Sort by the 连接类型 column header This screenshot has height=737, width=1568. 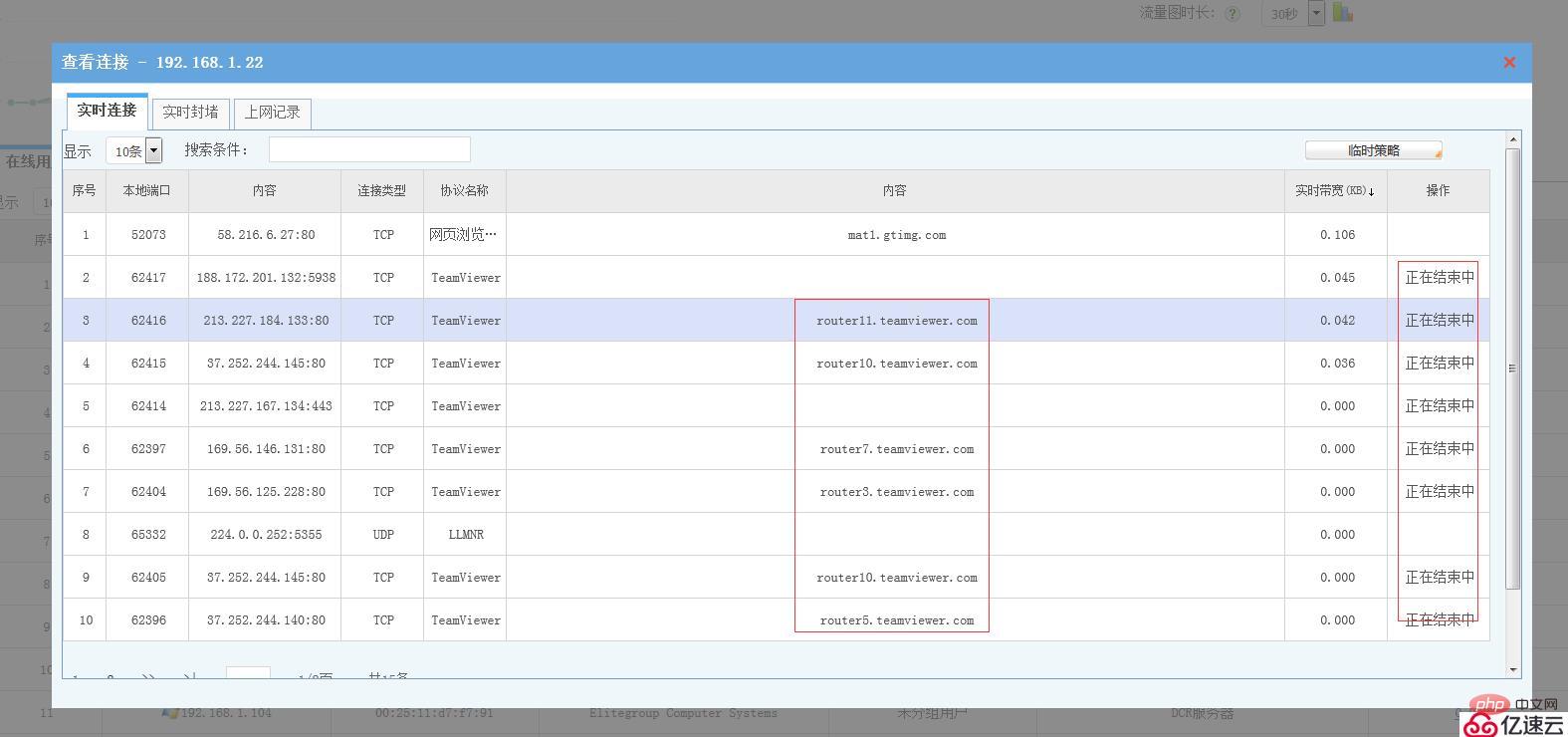pyautogui.click(x=382, y=191)
